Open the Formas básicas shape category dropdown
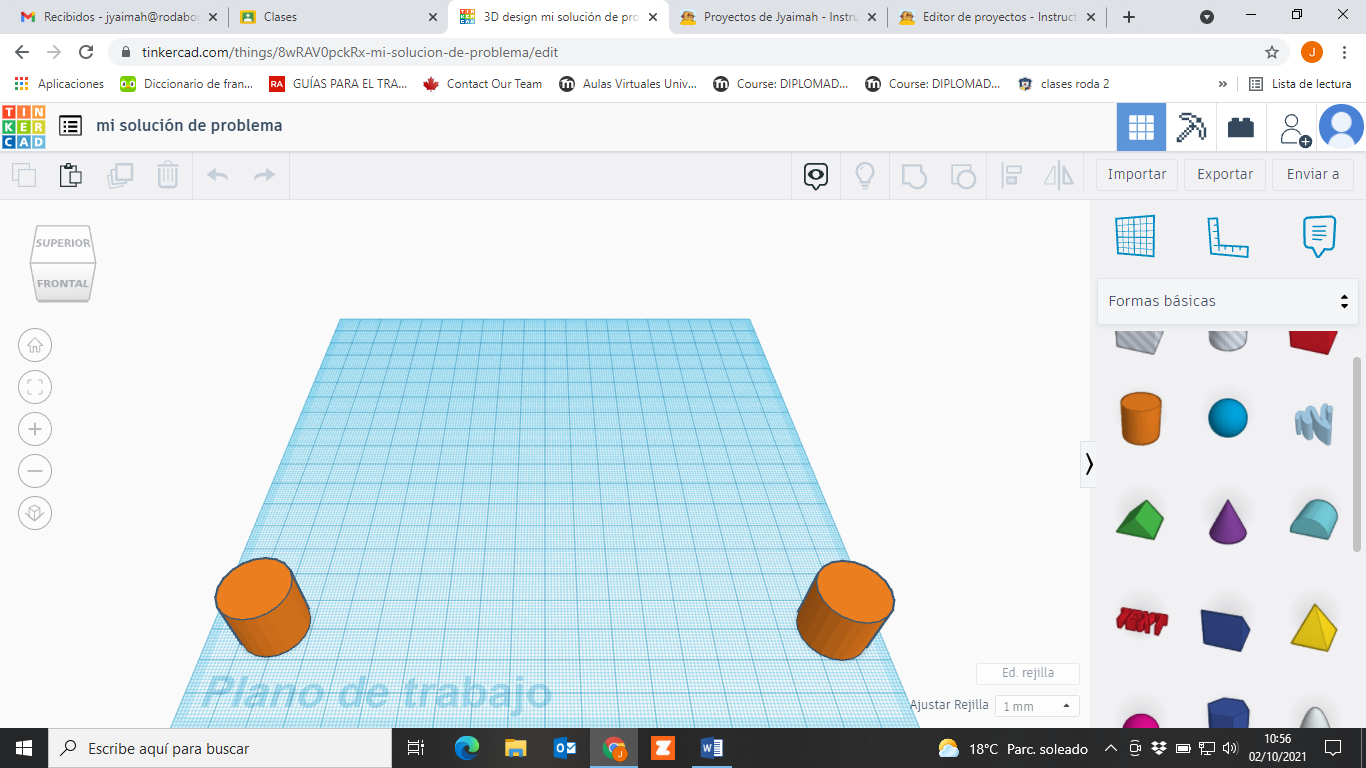 [x=1228, y=301]
